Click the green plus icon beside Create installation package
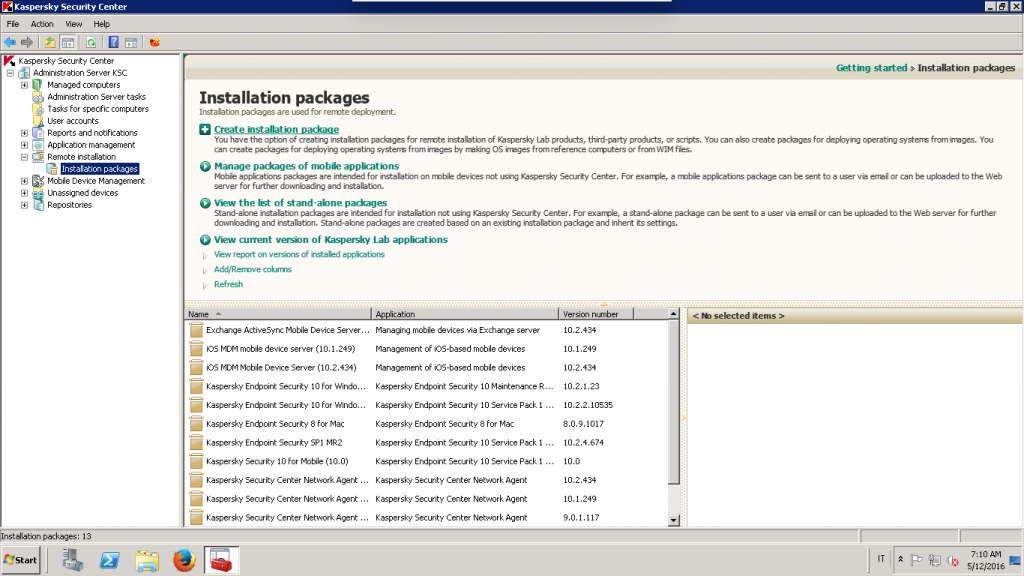The width and height of the screenshot is (1024, 576). pyautogui.click(x=205, y=129)
